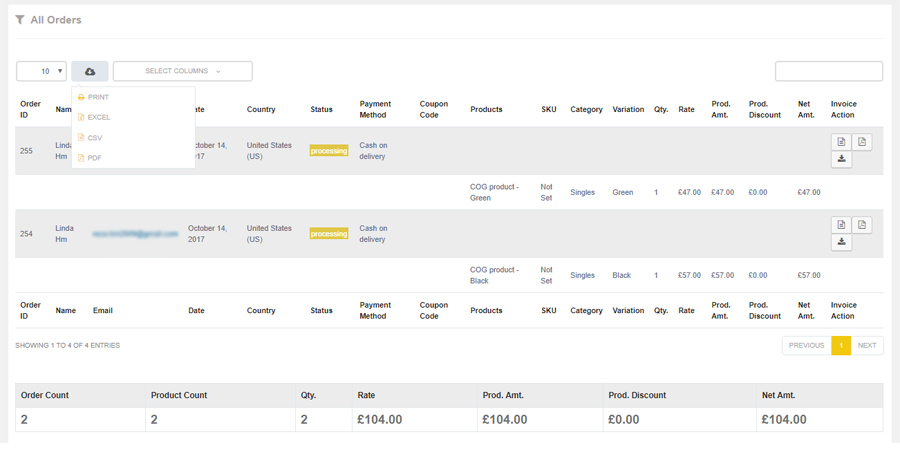Viewport: 900px width, 450px height.
Task: Open invoice view icon for order 254
Action: click(842, 225)
